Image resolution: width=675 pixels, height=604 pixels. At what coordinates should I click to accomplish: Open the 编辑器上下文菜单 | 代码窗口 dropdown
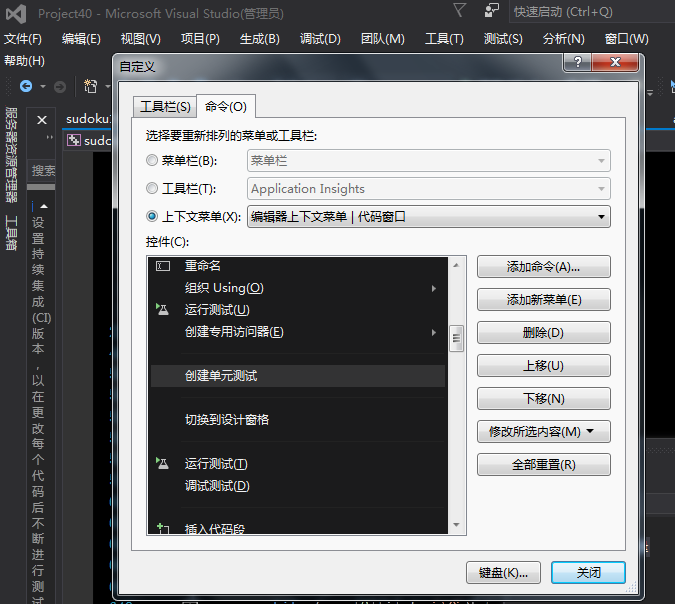pos(429,217)
